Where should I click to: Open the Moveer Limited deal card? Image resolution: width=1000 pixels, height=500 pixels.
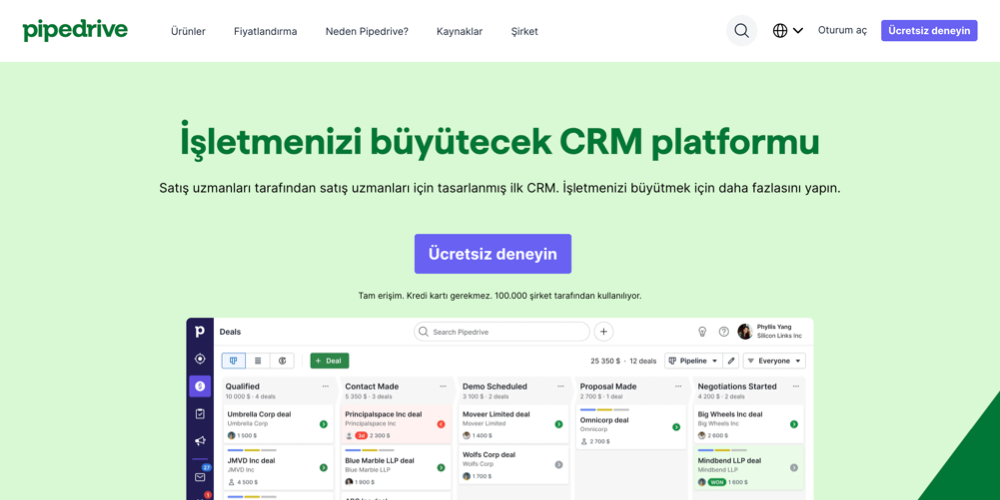click(x=513, y=424)
